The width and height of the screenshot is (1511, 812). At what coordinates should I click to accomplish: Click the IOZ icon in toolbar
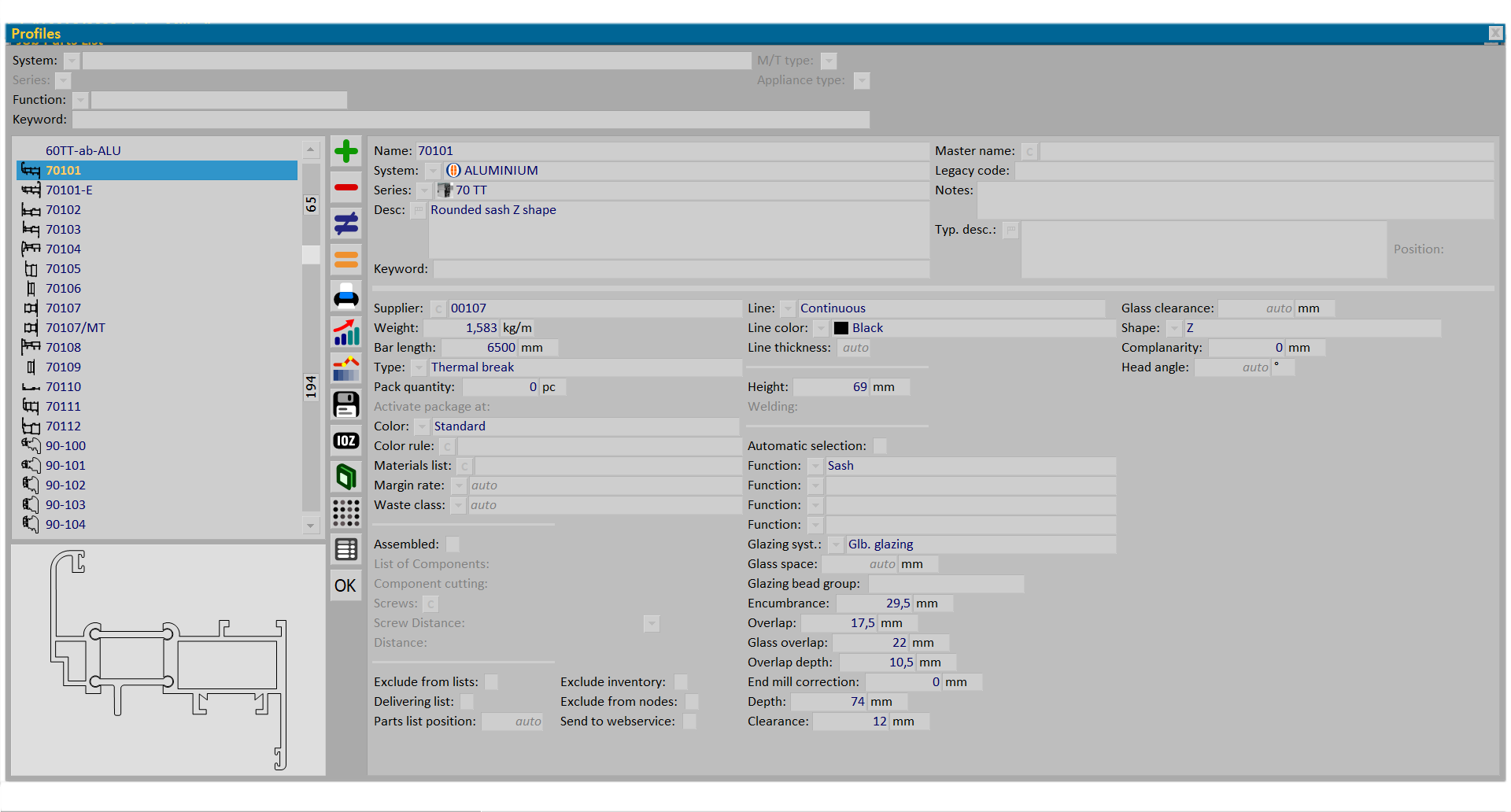(x=345, y=441)
